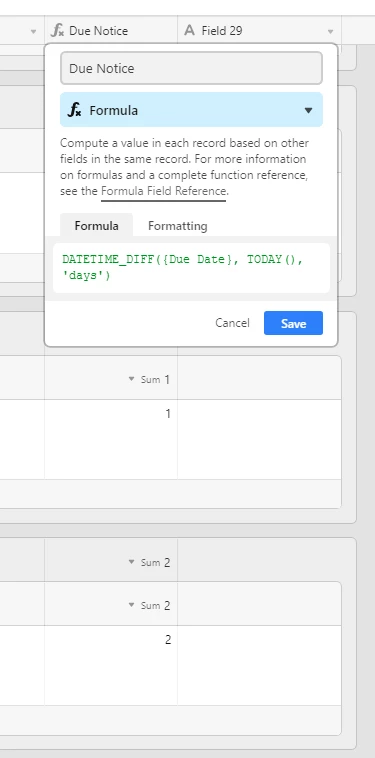
Task: Switch to the Formula tab
Action: click(x=96, y=226)
